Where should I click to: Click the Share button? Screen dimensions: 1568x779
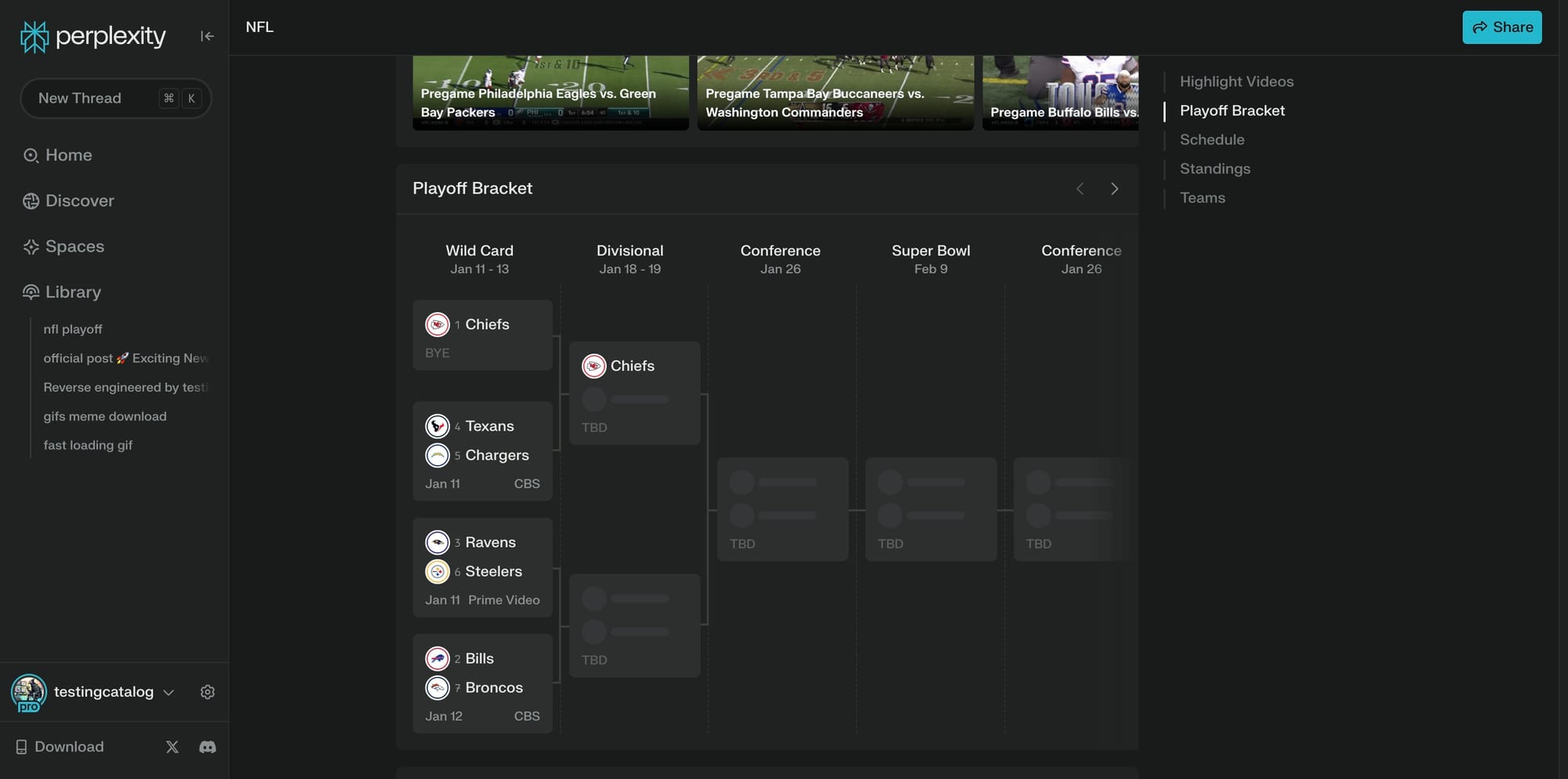tap(1501, 27)
